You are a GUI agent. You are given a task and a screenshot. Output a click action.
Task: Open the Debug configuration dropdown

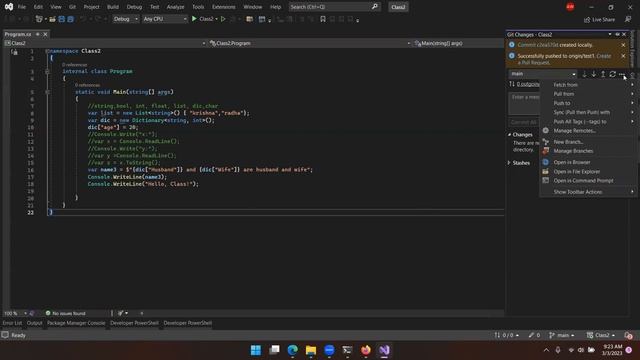pos(125,19)
